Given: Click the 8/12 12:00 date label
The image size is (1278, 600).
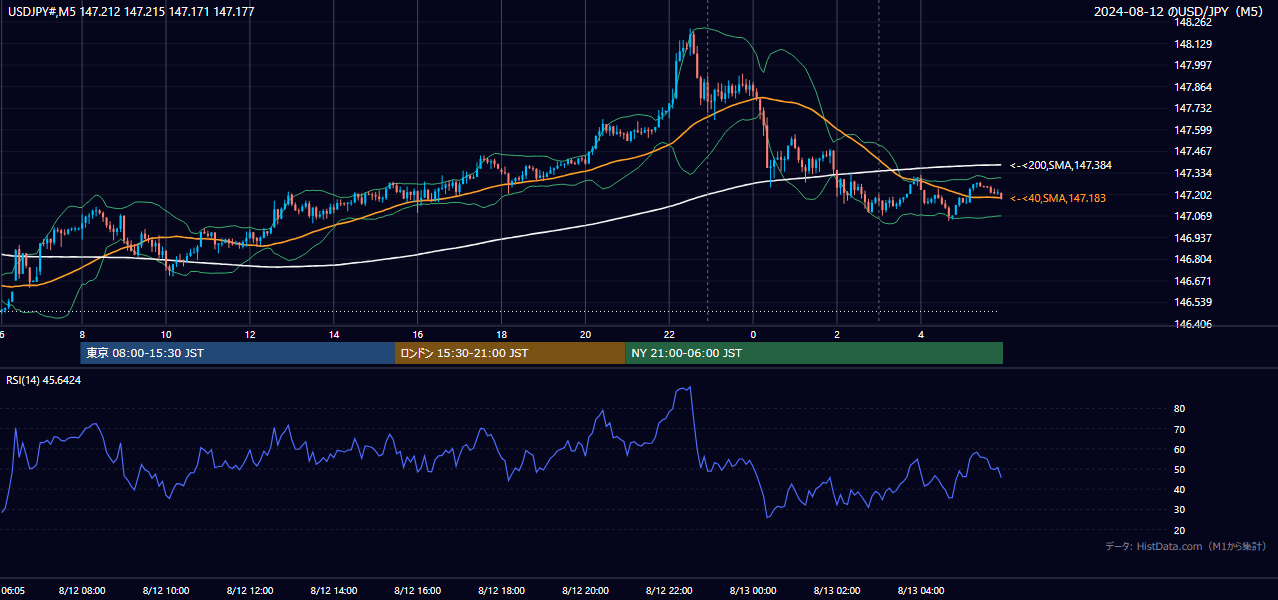Looking at the screenshot, I should click(250, 590).
